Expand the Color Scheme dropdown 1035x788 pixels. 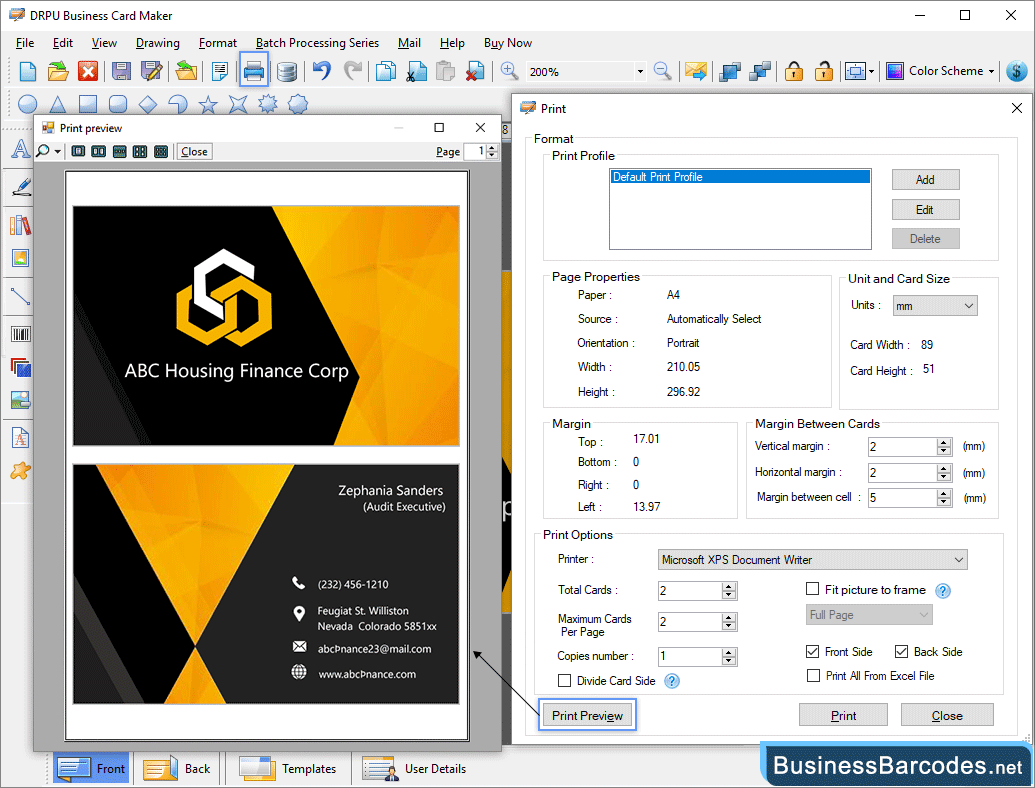pos(991,71)
